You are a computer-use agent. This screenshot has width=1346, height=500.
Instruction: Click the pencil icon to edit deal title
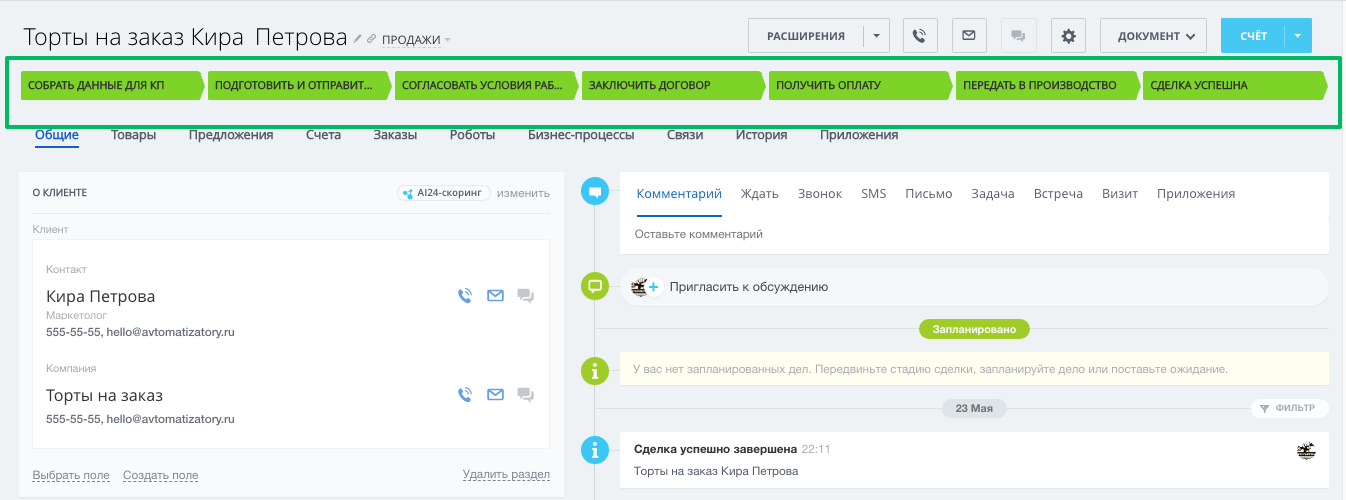358,39
